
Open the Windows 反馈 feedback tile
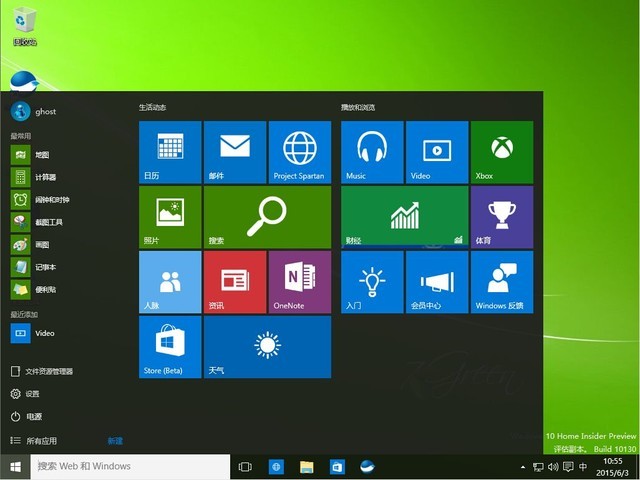(x=501, y=282)
